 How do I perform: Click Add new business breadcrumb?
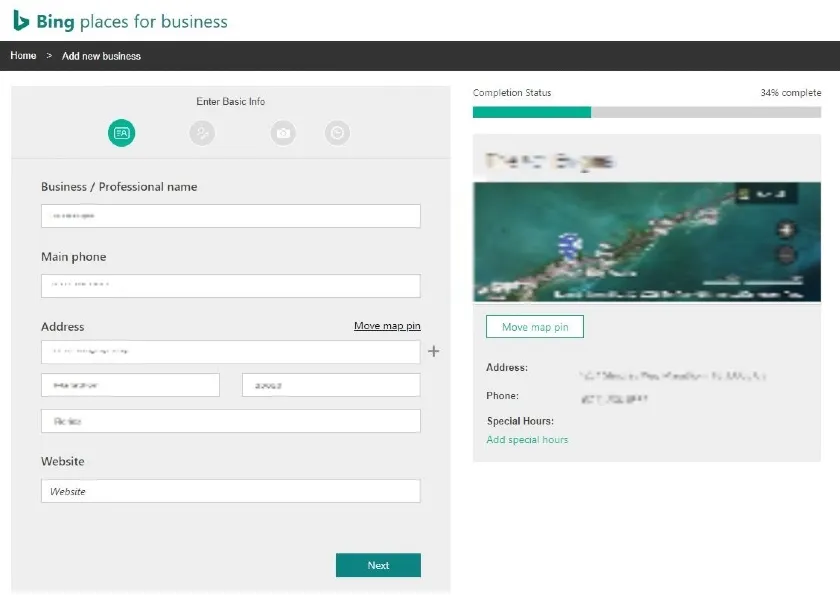coord(101,56)
